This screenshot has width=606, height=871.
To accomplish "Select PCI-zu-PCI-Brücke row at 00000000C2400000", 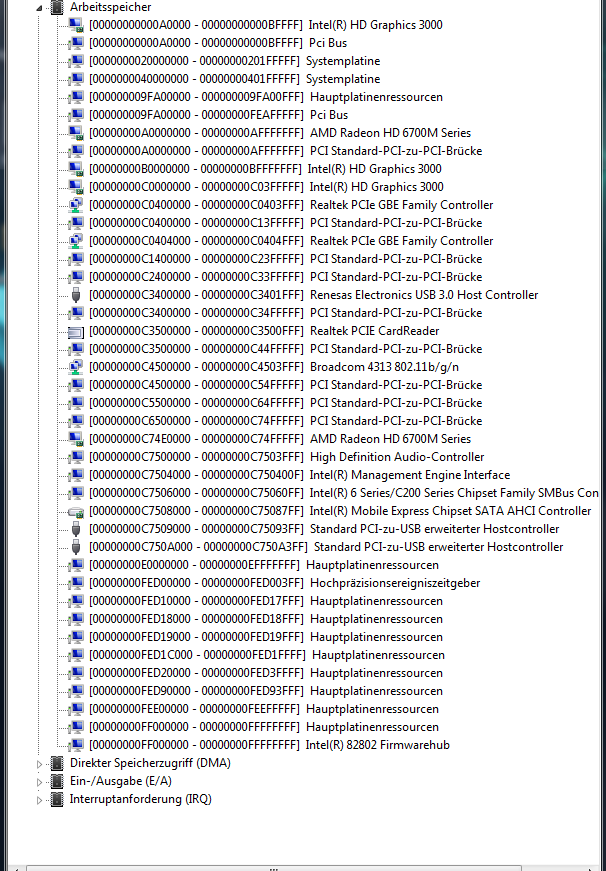I will click(x=285, y=277).
